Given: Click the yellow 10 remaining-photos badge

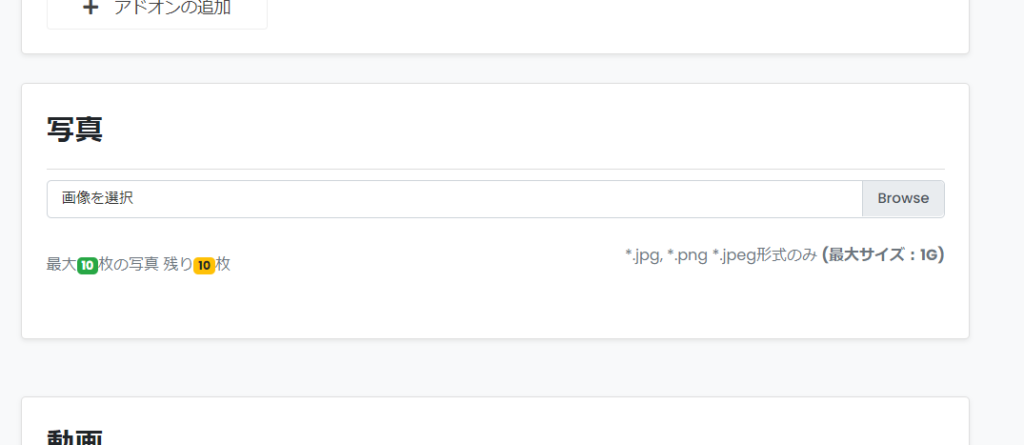Looking at the screenshot, I should (204, 265).
